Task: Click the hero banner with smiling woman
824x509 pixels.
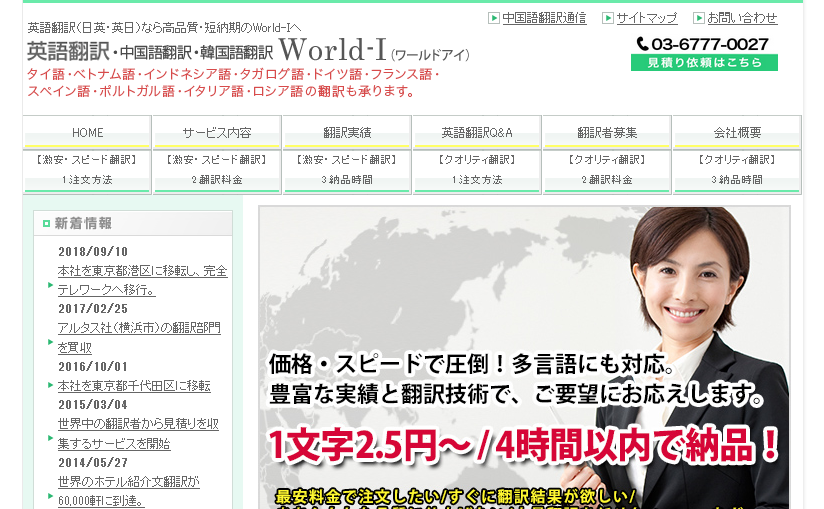Action: (524, 357)
